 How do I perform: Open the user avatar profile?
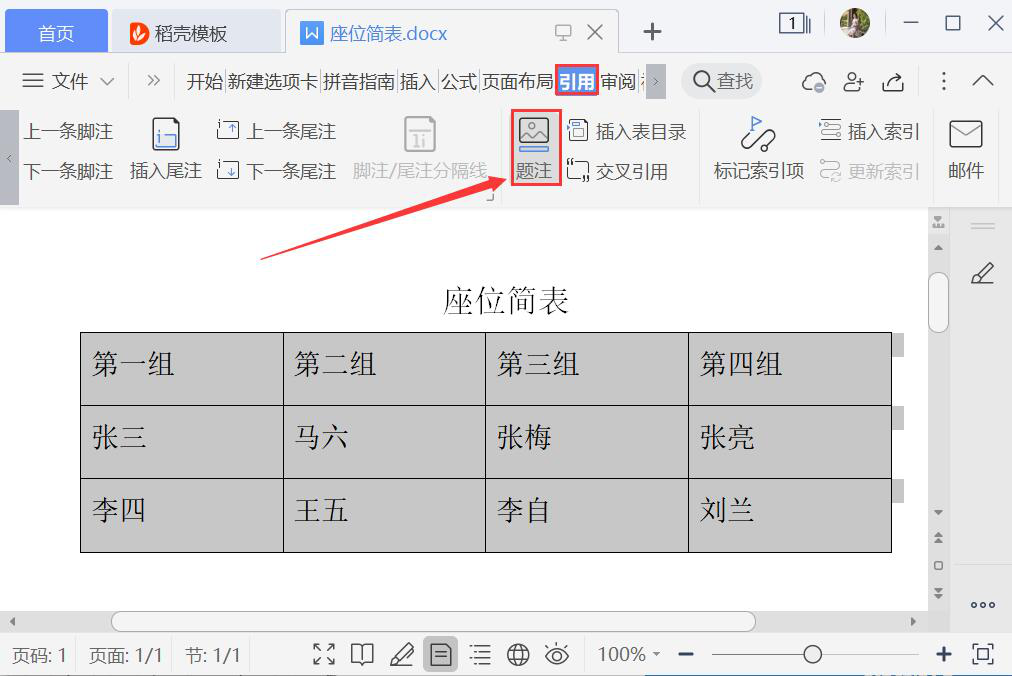pyautogui.click(x=855, y=23)
